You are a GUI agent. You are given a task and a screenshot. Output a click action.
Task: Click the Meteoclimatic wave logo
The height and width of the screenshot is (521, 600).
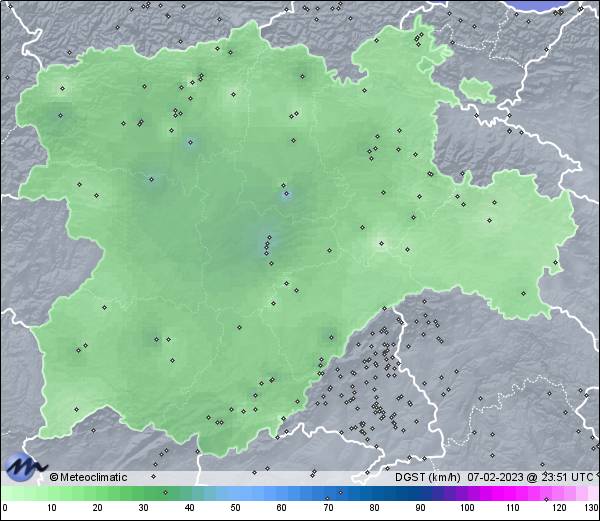24,467
